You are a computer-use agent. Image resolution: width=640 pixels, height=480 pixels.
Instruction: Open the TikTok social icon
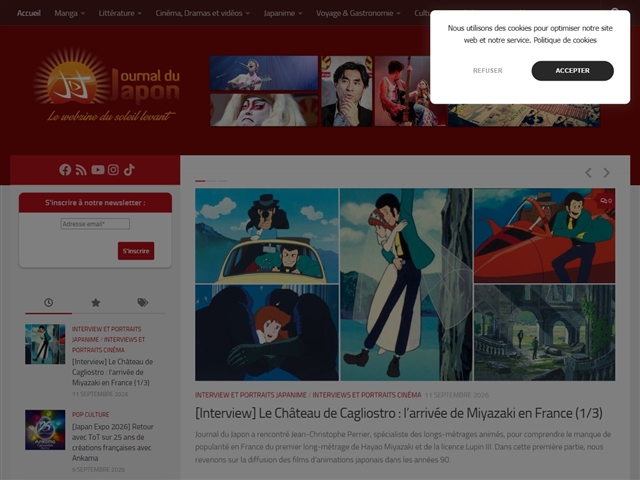click(x=129, y=170)
